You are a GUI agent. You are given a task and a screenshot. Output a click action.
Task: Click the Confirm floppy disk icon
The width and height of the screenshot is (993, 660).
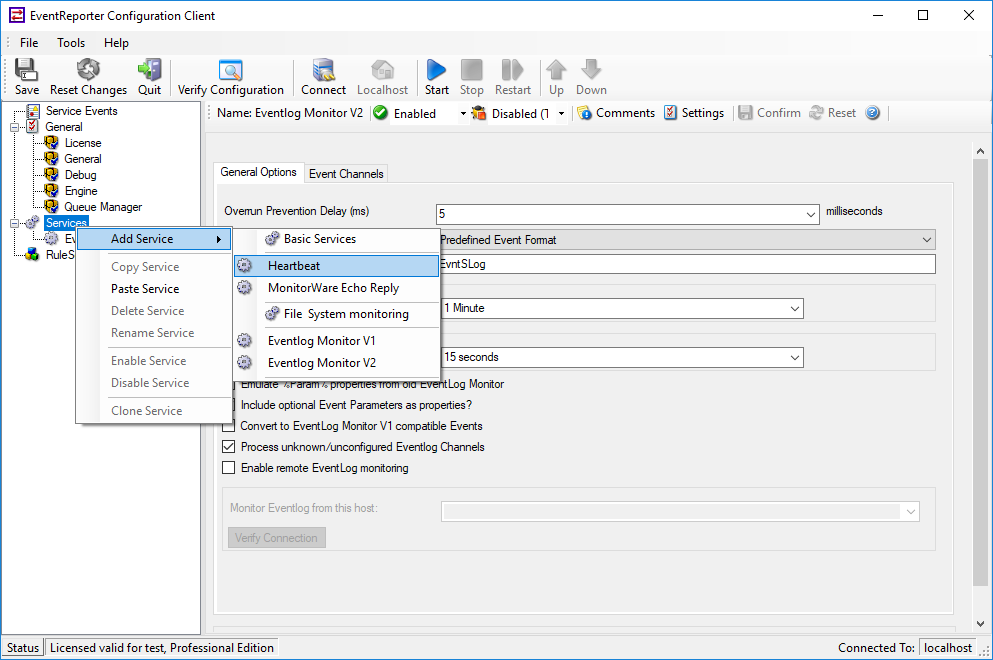745,113
